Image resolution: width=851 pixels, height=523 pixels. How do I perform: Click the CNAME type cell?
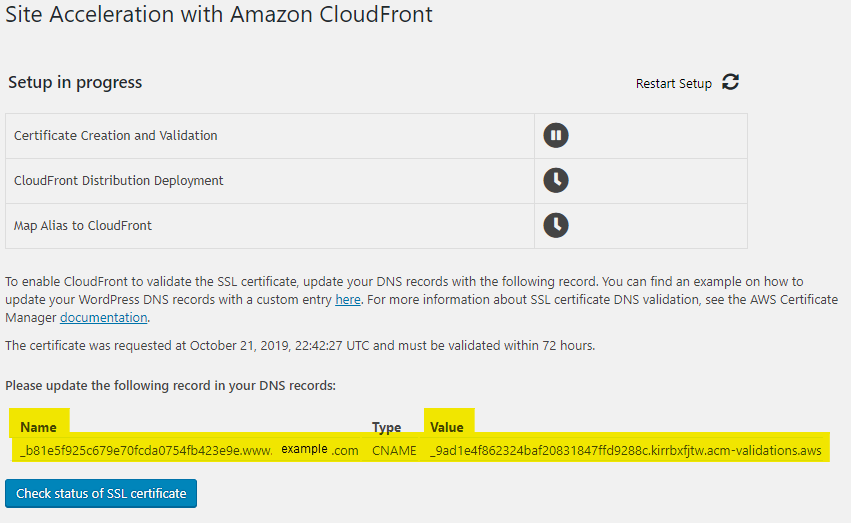tap(394, 450)
